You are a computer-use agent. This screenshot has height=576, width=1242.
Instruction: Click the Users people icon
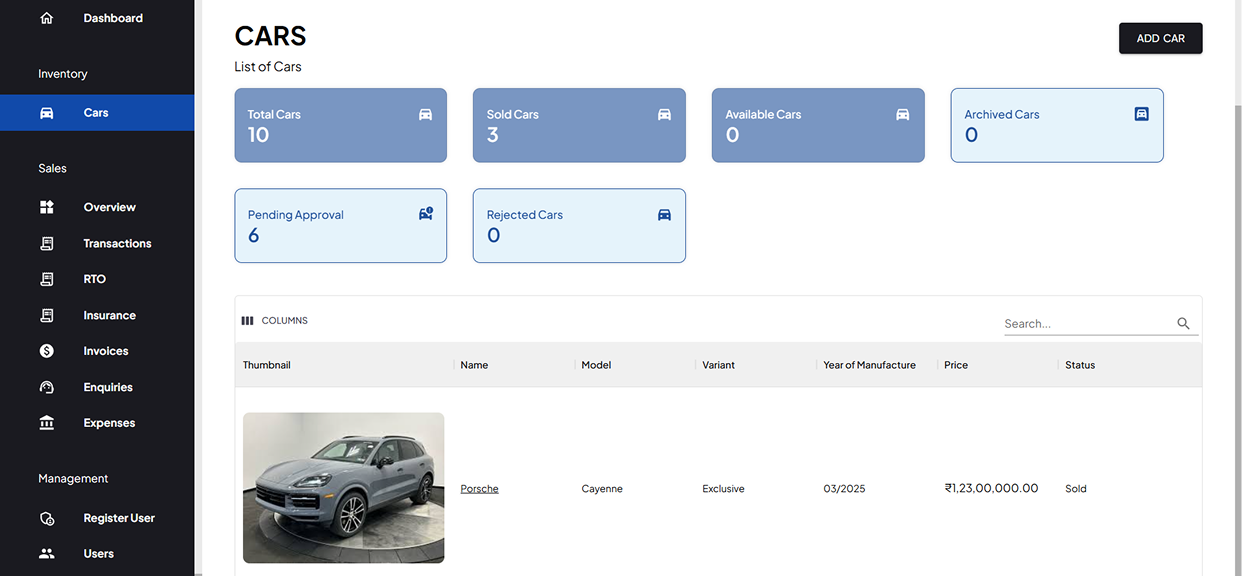[47, 554]
